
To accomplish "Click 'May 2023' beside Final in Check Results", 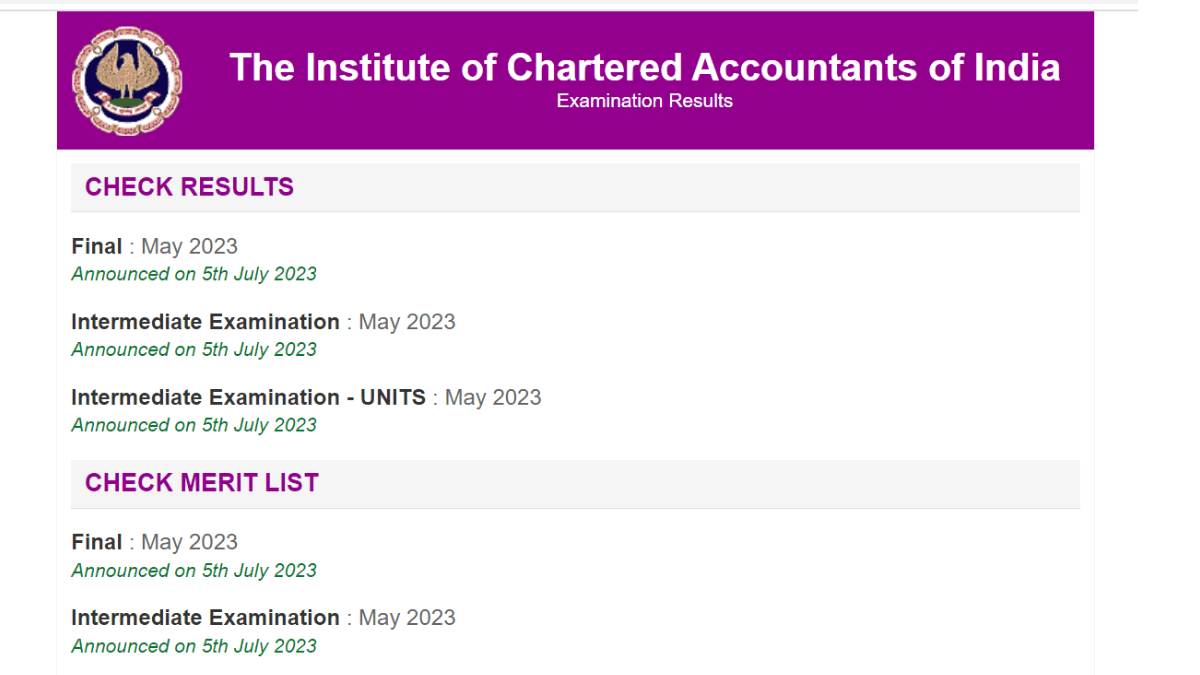I will coord(189,246).
